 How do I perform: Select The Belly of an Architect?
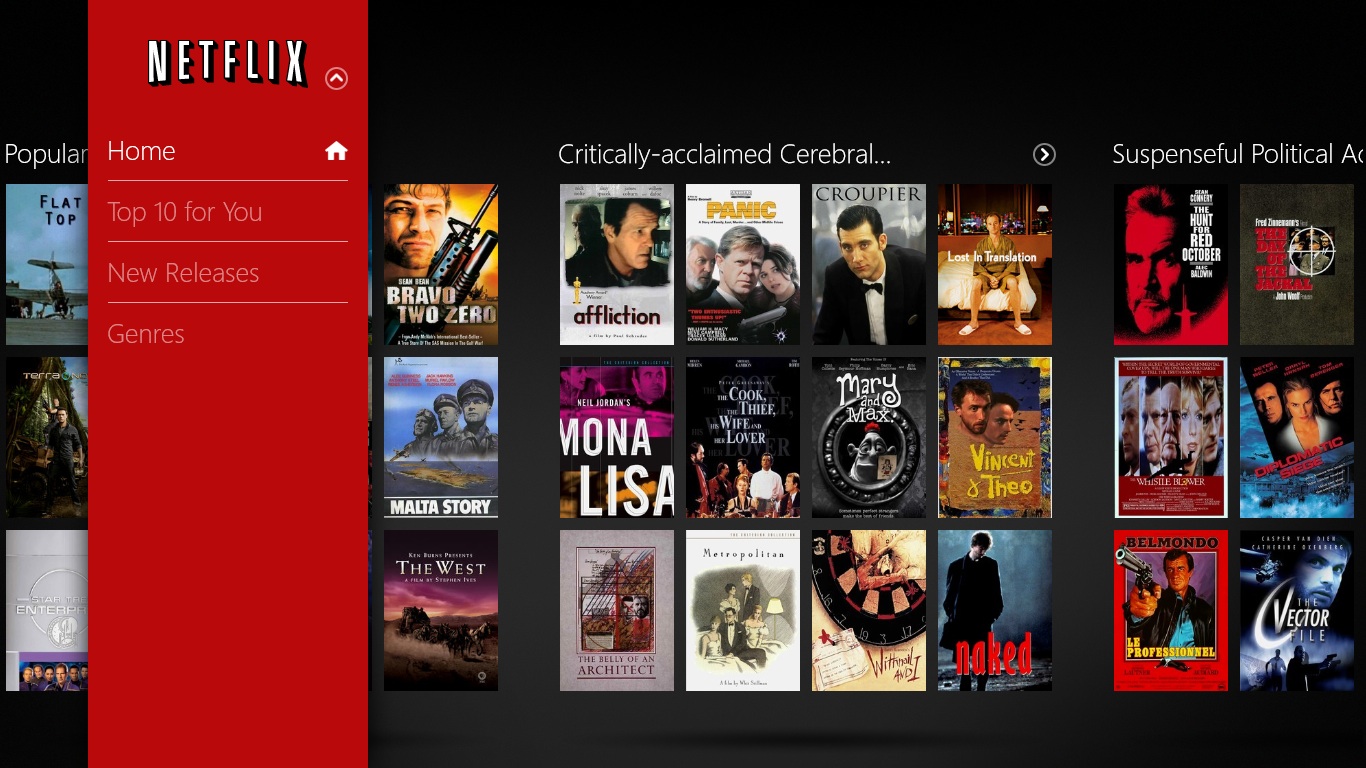click(x=617, y=610)
